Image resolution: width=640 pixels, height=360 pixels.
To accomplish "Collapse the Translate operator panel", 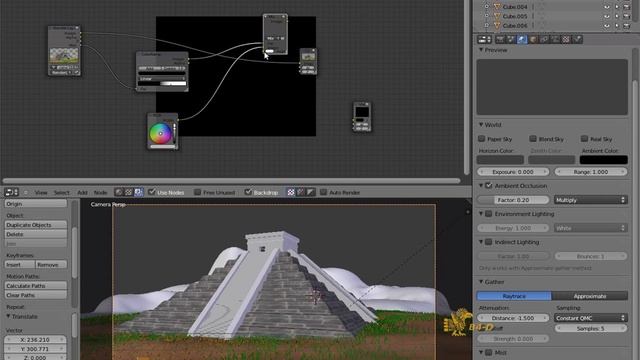I will (x=8, y=316).
